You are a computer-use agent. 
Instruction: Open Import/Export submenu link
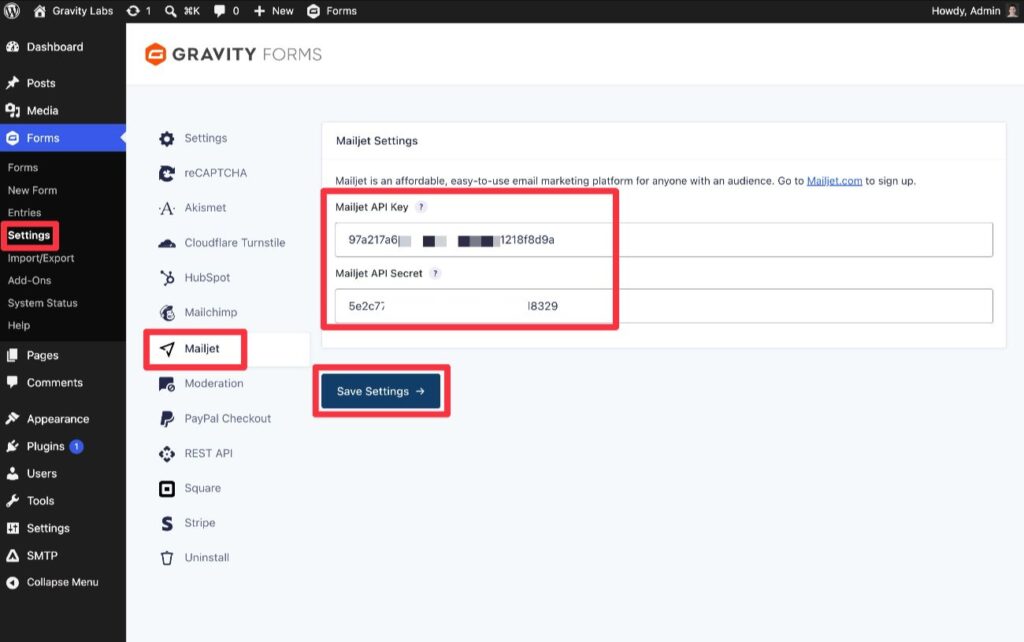pos(41,258)
